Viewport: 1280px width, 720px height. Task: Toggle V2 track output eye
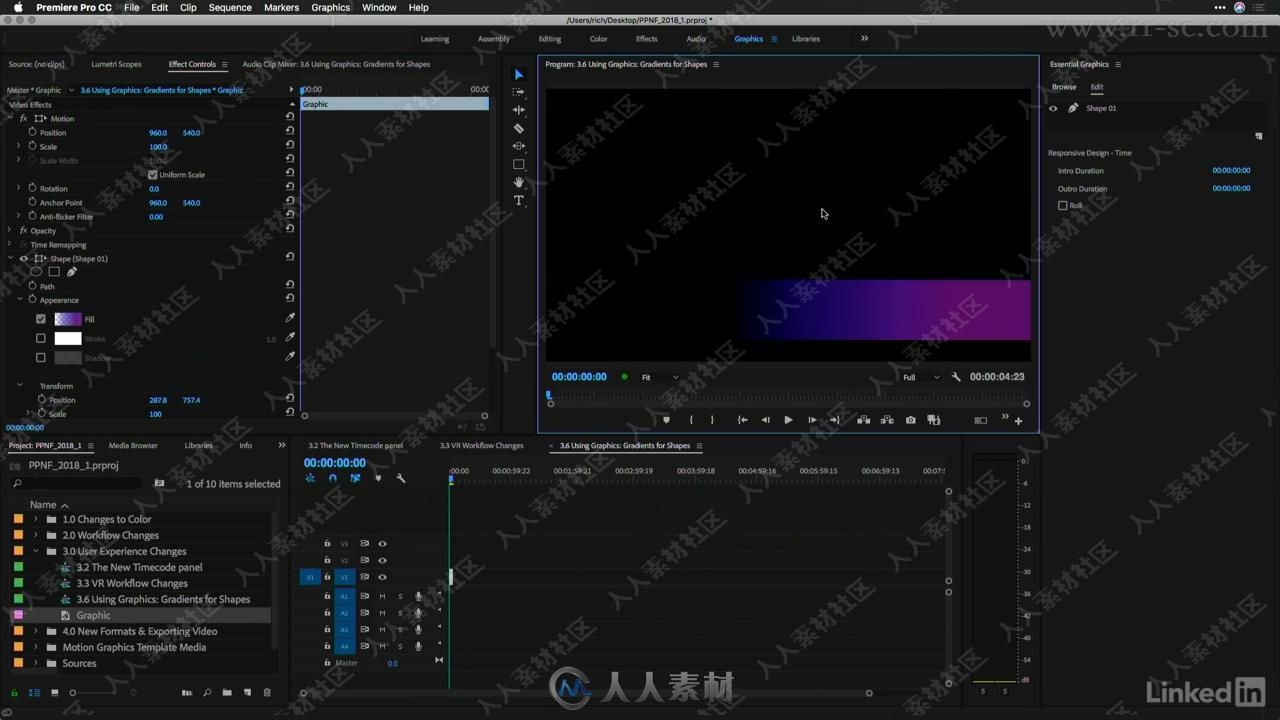[x=382, y=560]
